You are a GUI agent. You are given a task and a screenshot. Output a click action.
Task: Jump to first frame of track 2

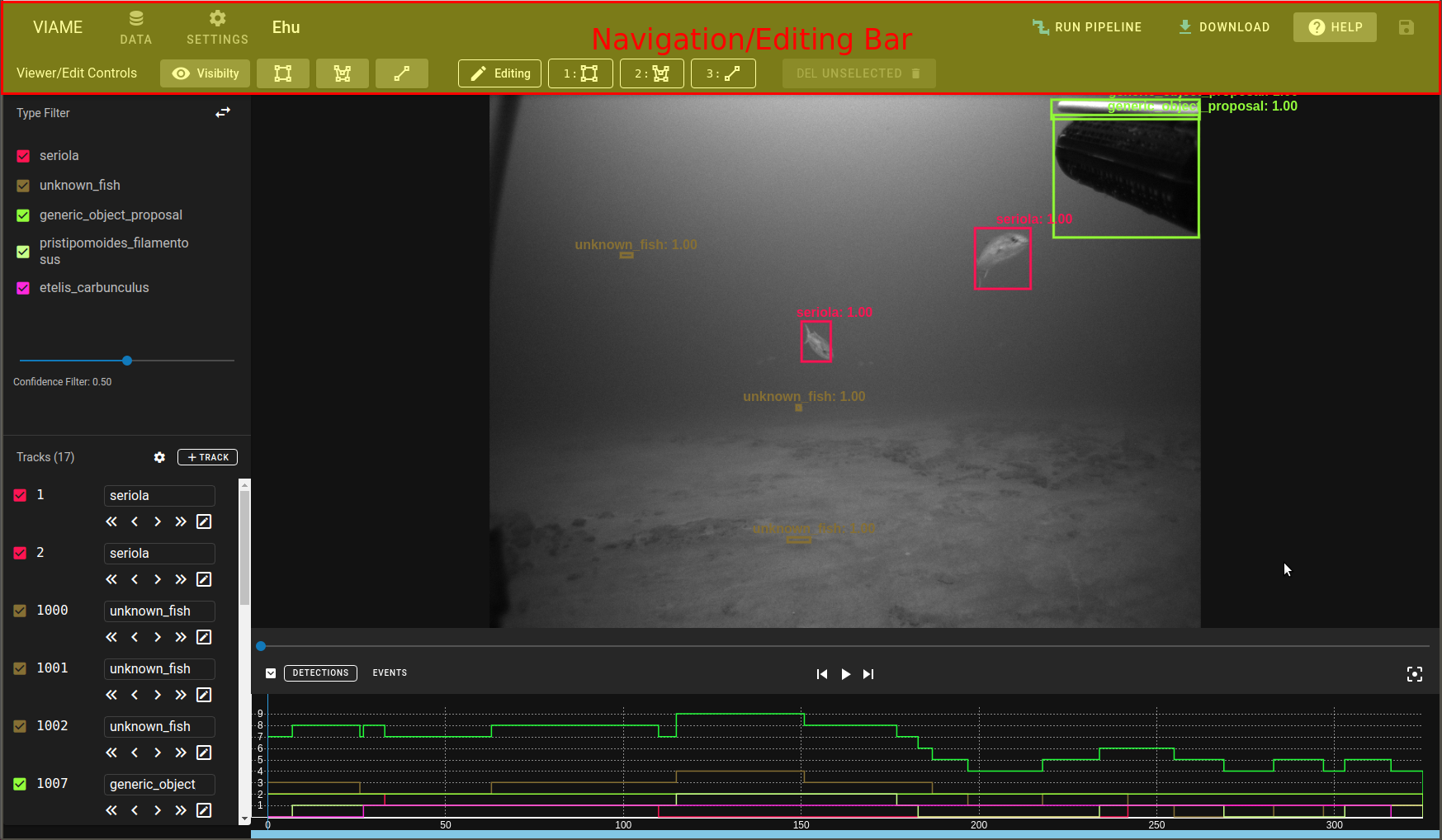pos(111,579)
